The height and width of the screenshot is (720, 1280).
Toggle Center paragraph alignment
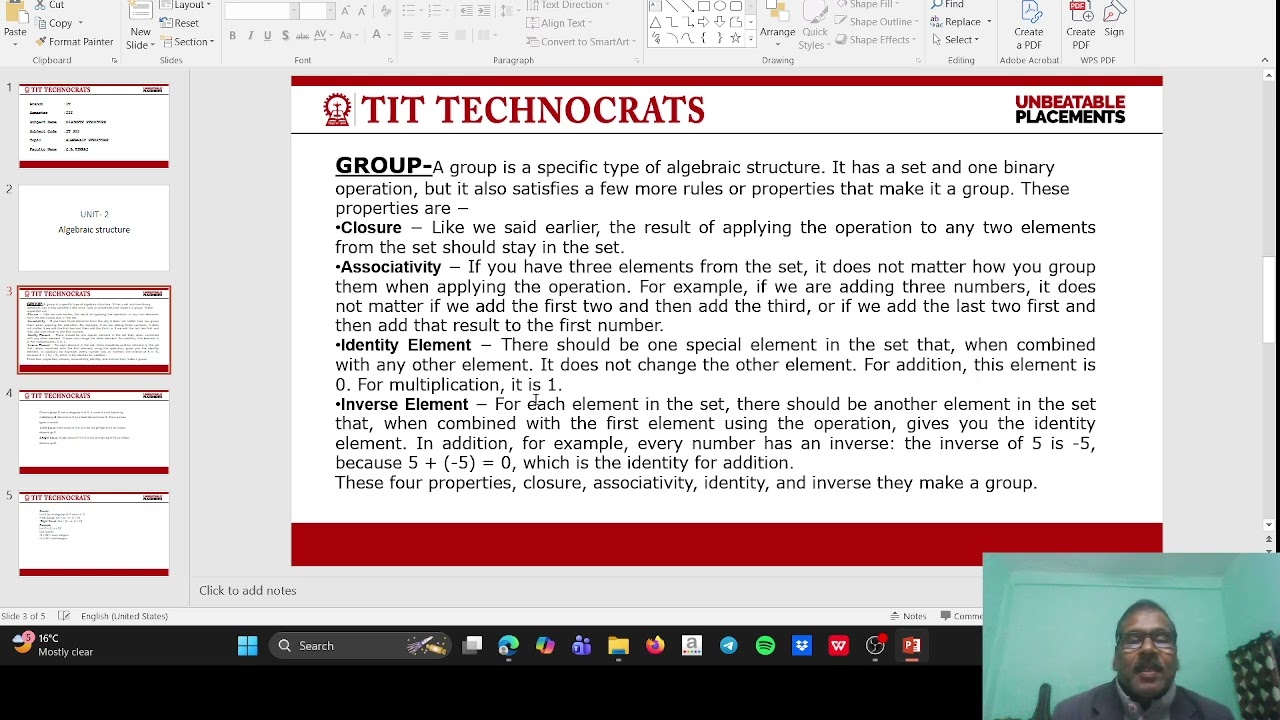click(x=426, y=35)
